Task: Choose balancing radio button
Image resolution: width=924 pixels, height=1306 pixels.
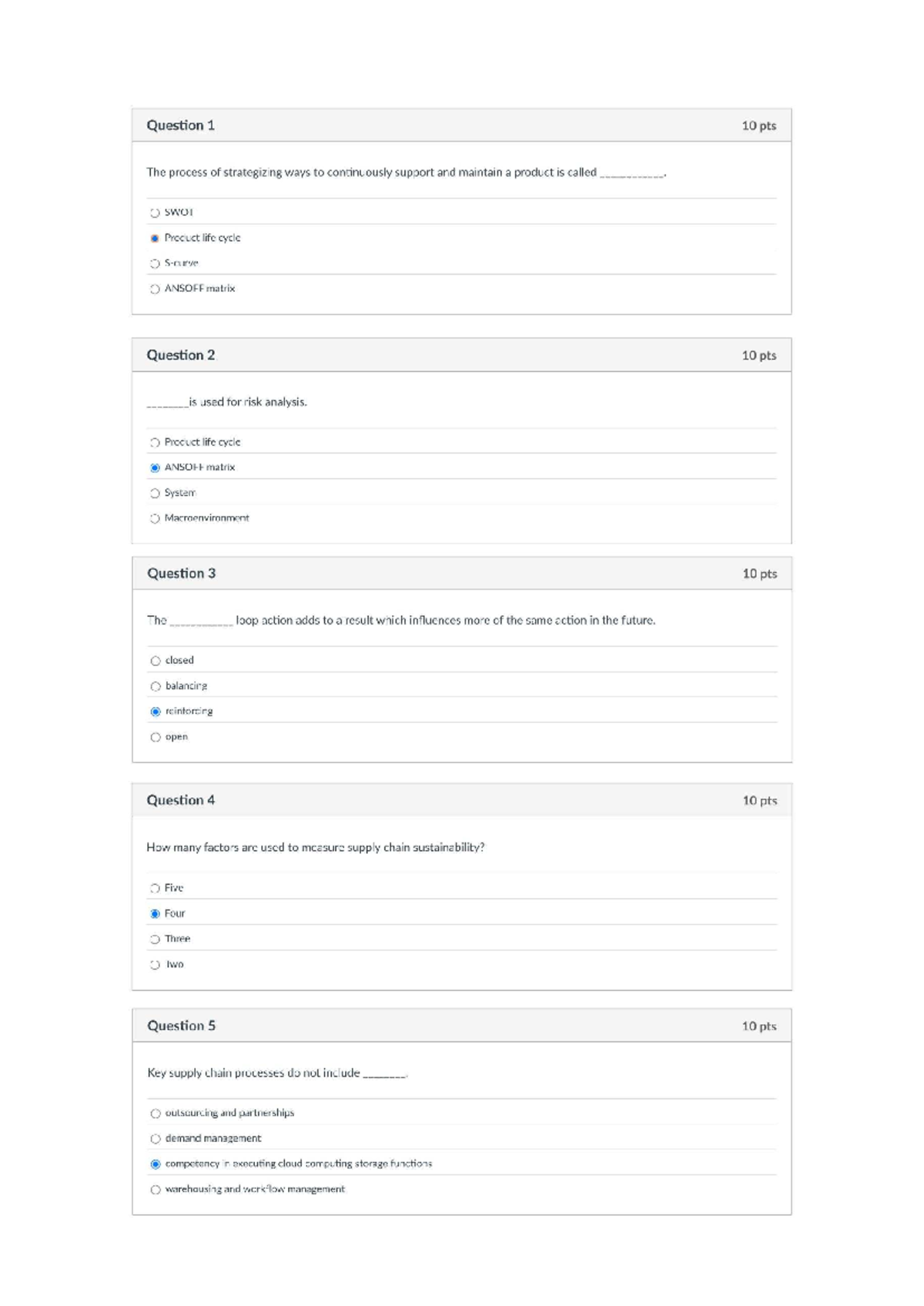Action: point(156,686)
